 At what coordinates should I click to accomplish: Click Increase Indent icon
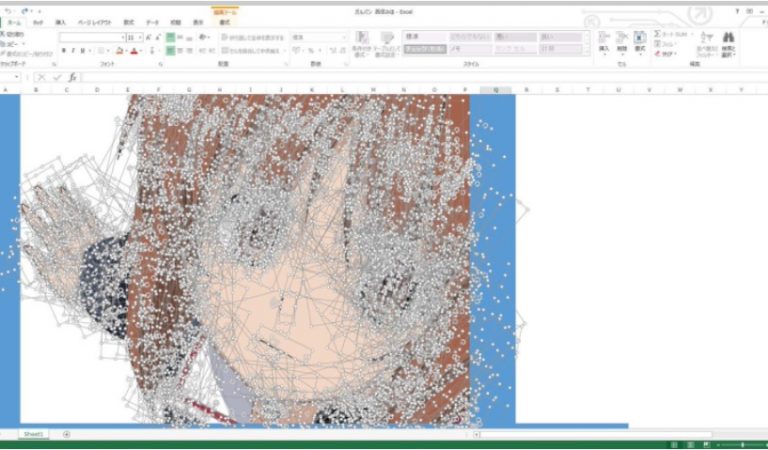(212, 50)
